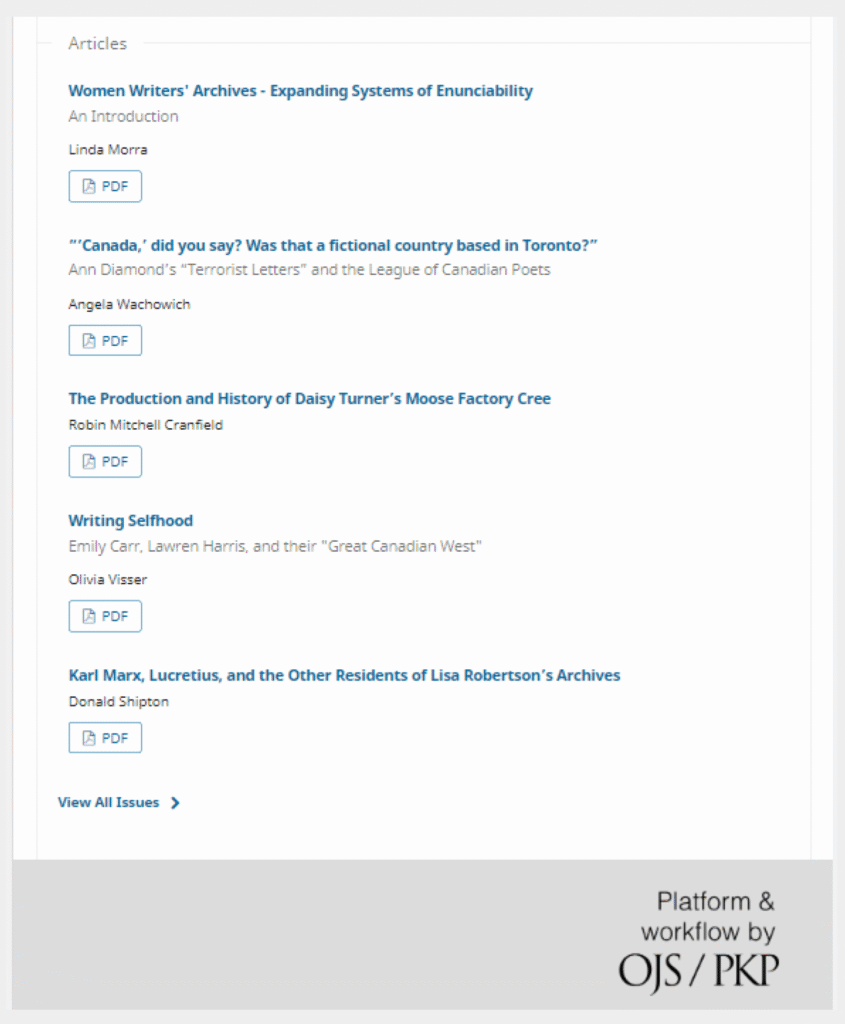
Task: Click the View All Issues link
Action: click(108, 802)
